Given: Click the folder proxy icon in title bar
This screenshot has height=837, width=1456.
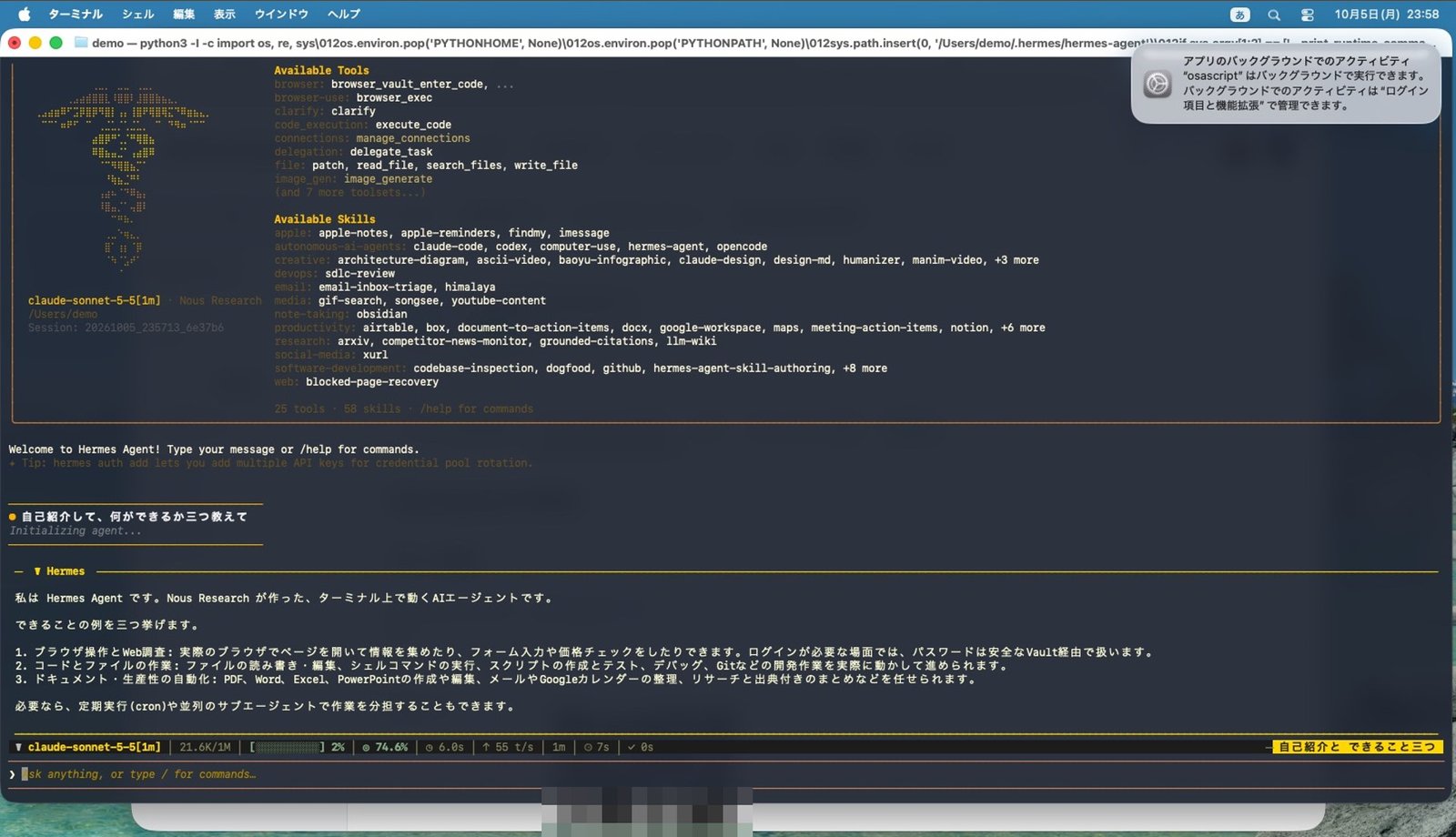Looking at the screenshot, I should click(80, 43).
